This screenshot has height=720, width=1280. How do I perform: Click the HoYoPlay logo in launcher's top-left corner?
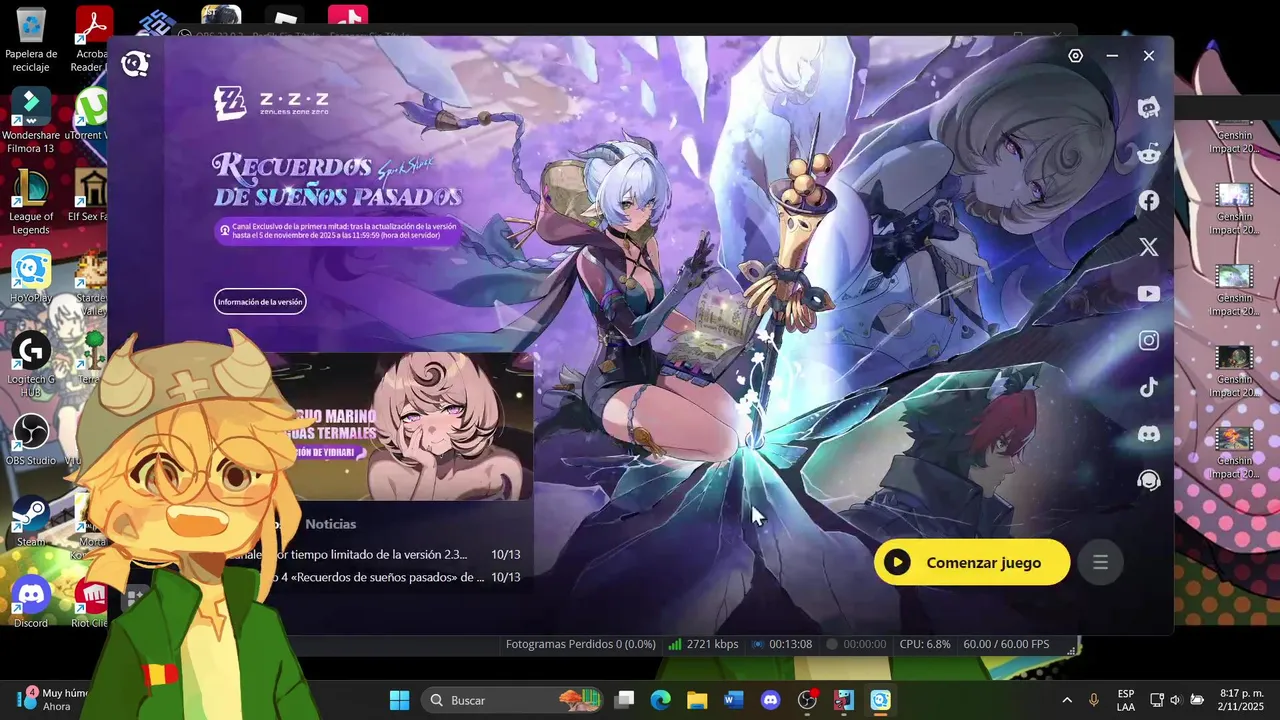135,64
